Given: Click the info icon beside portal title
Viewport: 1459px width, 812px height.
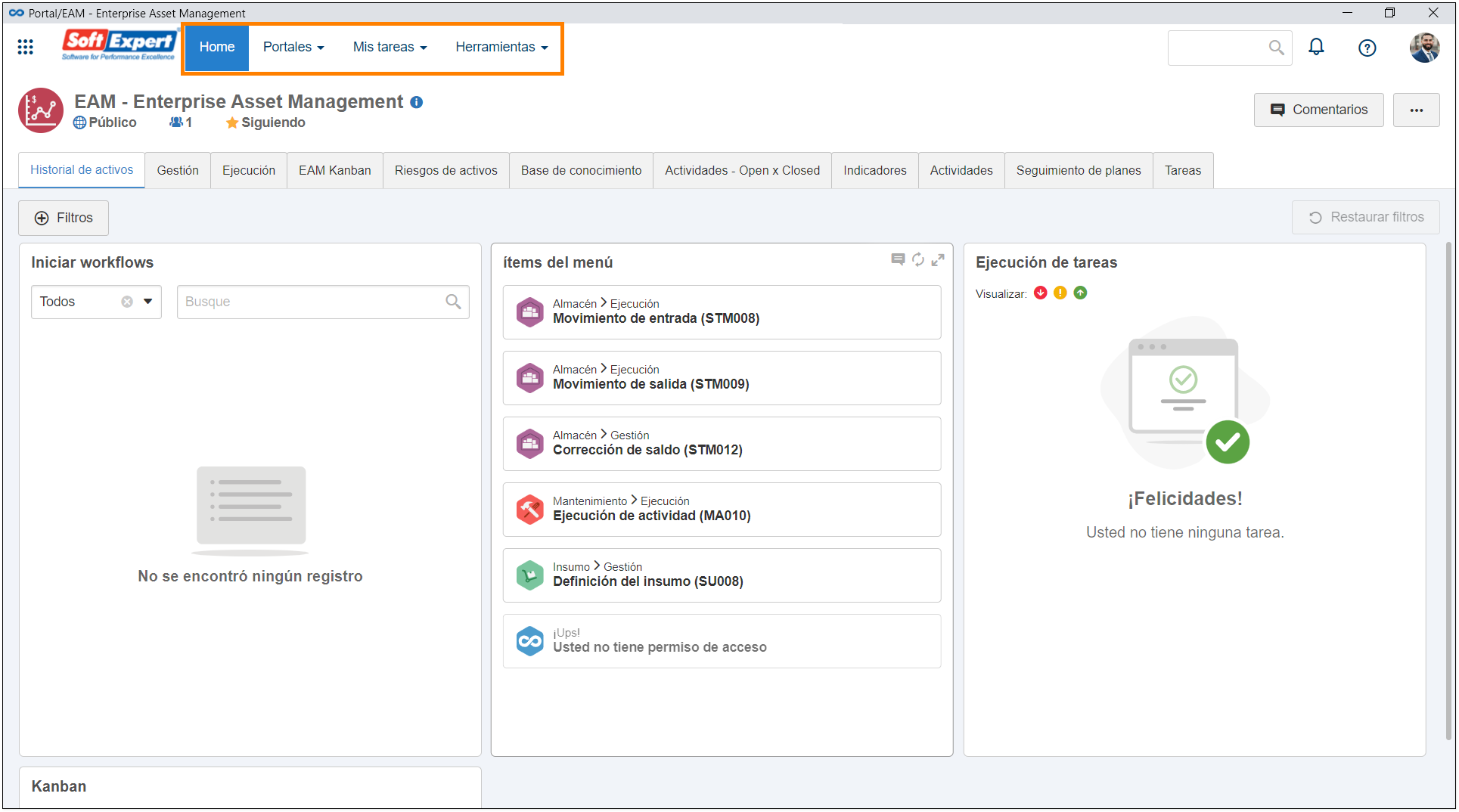Looking at the screenshot, I should (416, 102).
